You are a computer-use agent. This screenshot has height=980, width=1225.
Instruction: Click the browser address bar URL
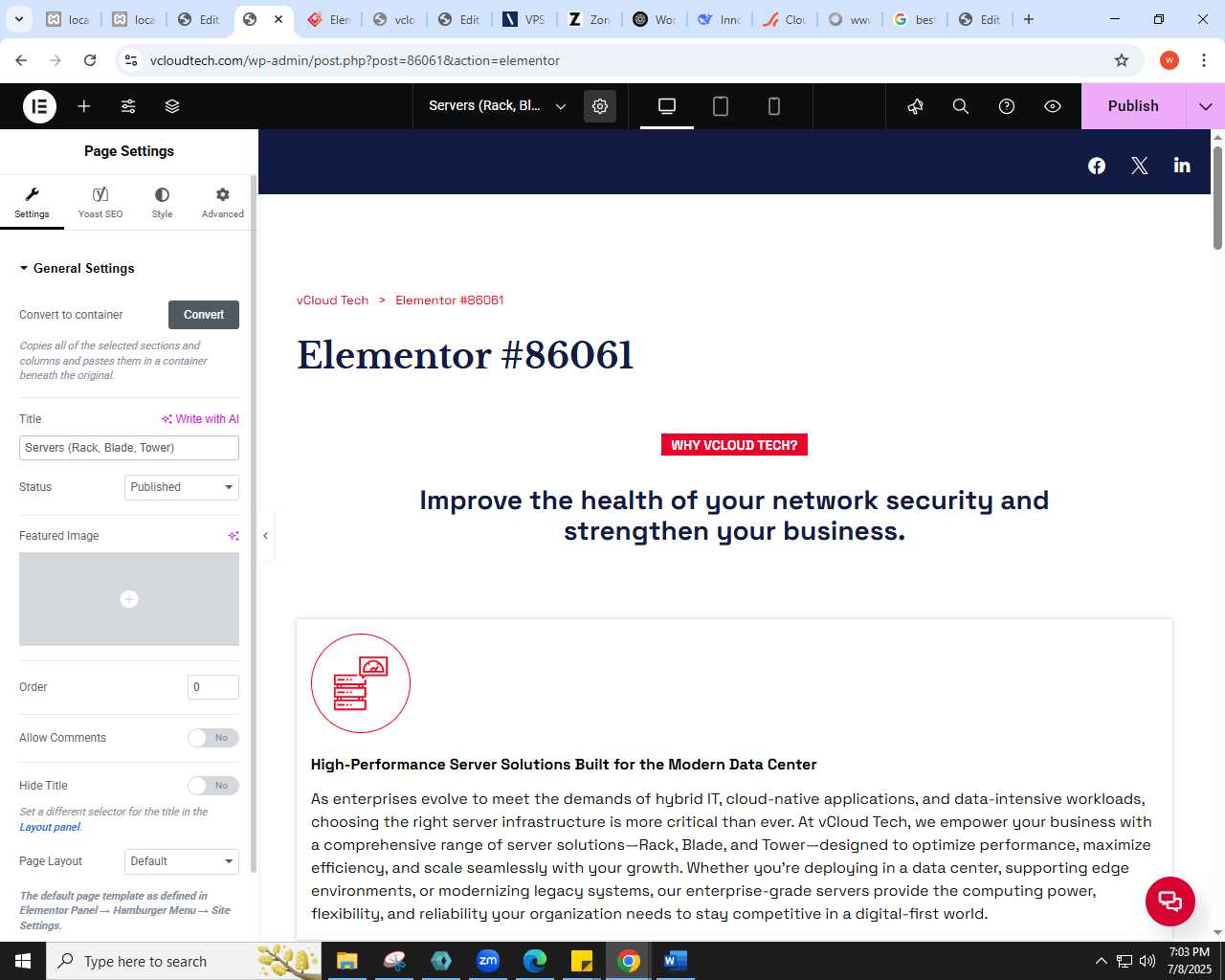click(355, 60)
